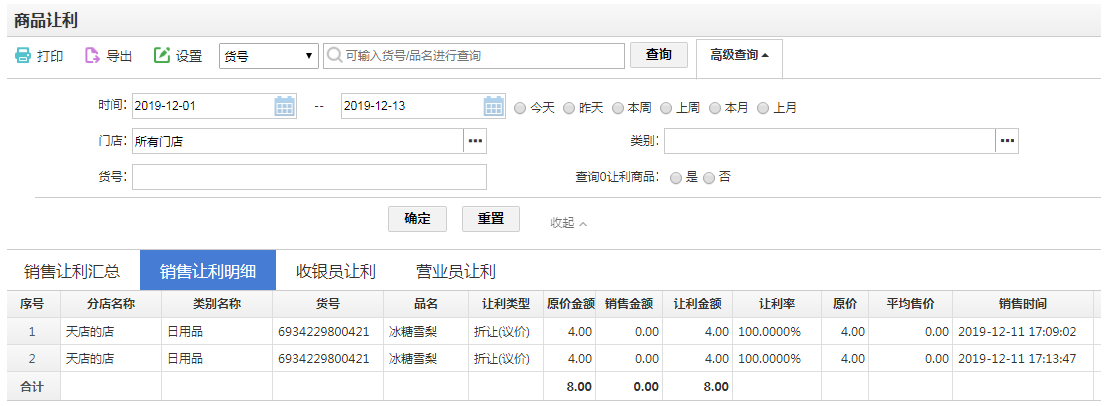
Task: Click the 品名 column header
Action: coord(426,304)
